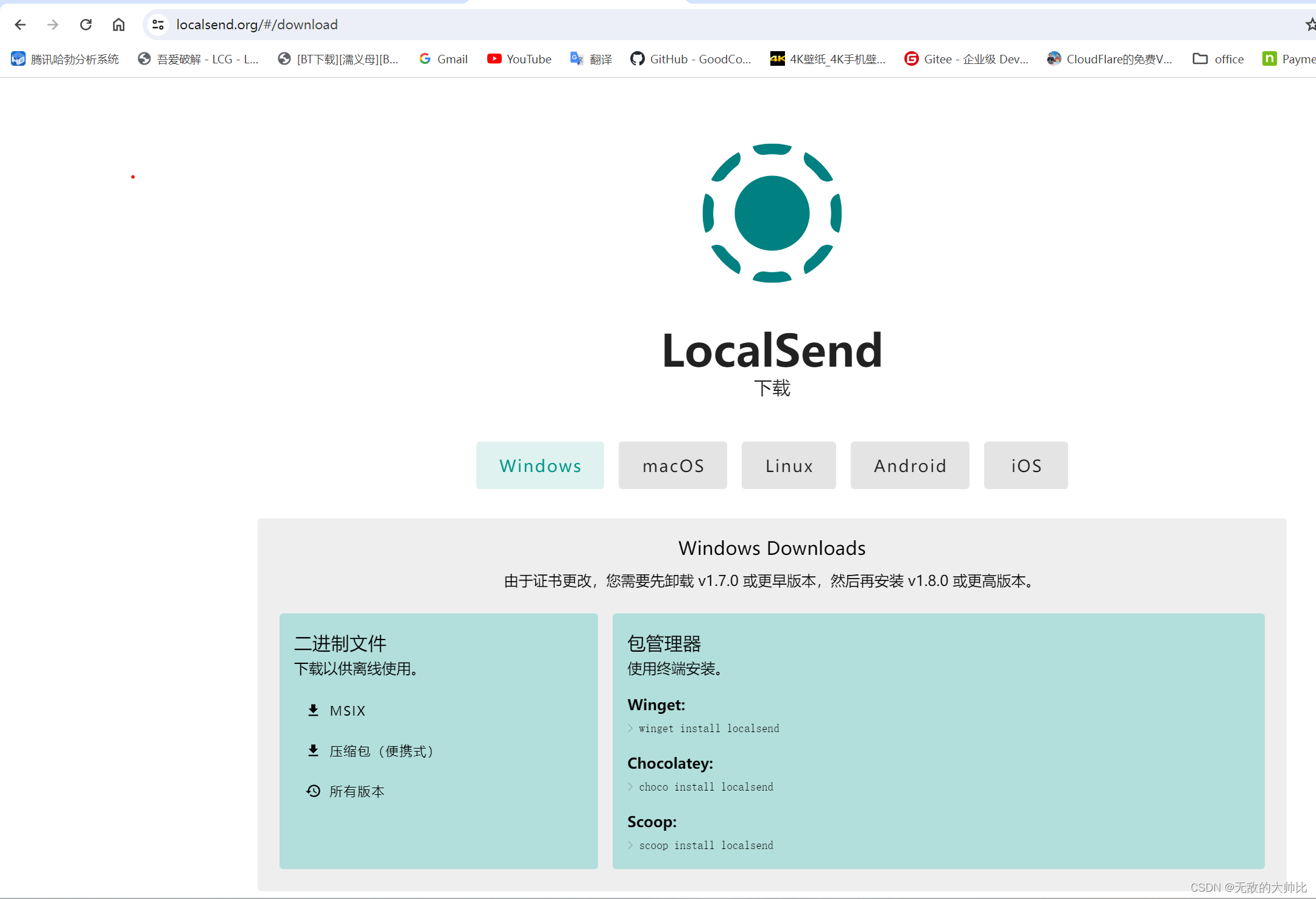Open the browser home page

click(x=119, y=24)
